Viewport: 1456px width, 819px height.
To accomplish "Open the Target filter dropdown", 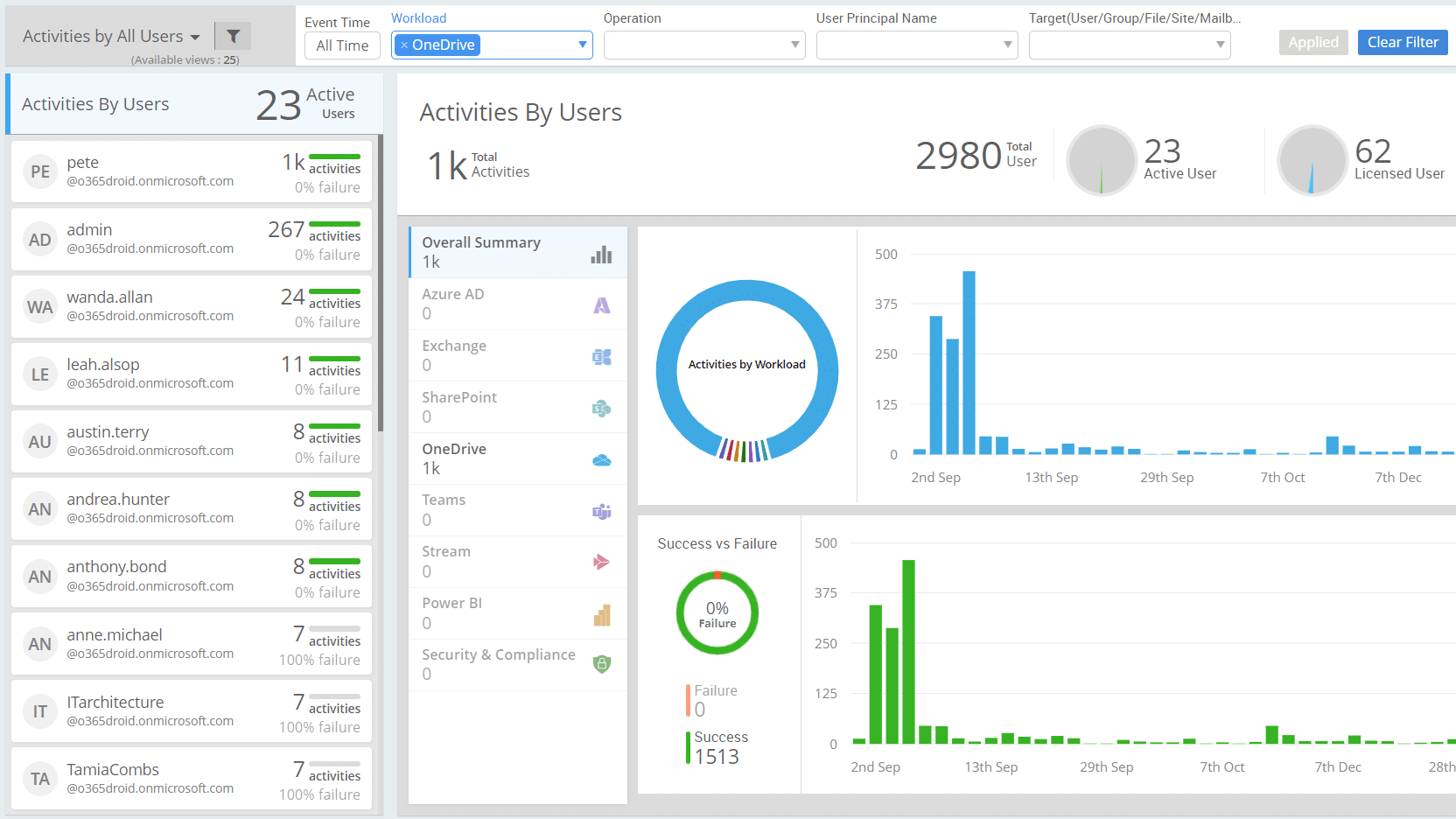I will click(x=1129, y=45).
